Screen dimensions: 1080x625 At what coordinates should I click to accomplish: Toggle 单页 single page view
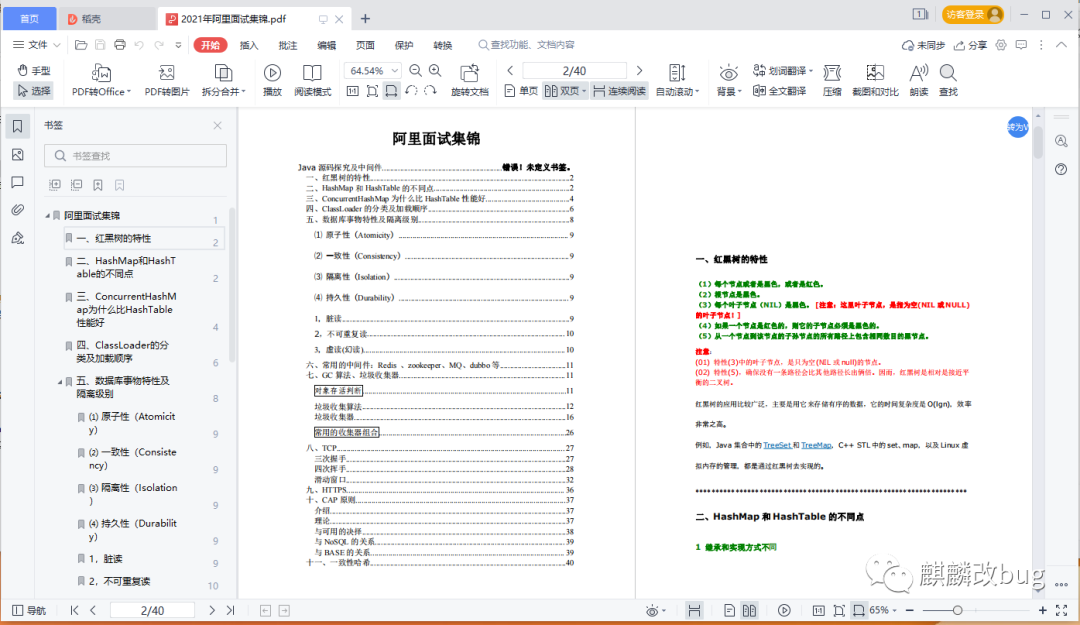[521, 91]
